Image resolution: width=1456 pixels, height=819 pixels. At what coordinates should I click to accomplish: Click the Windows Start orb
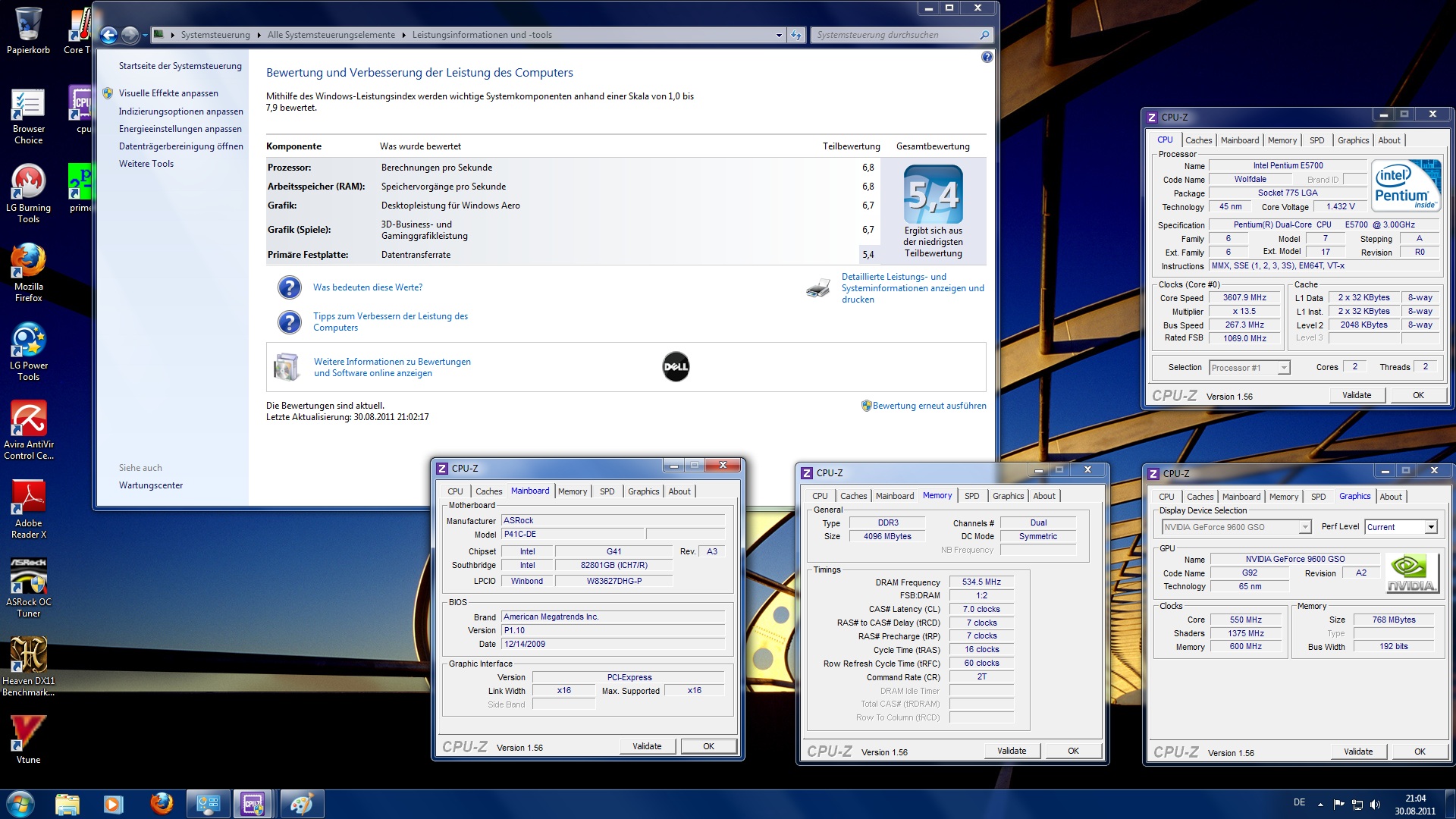20,804
